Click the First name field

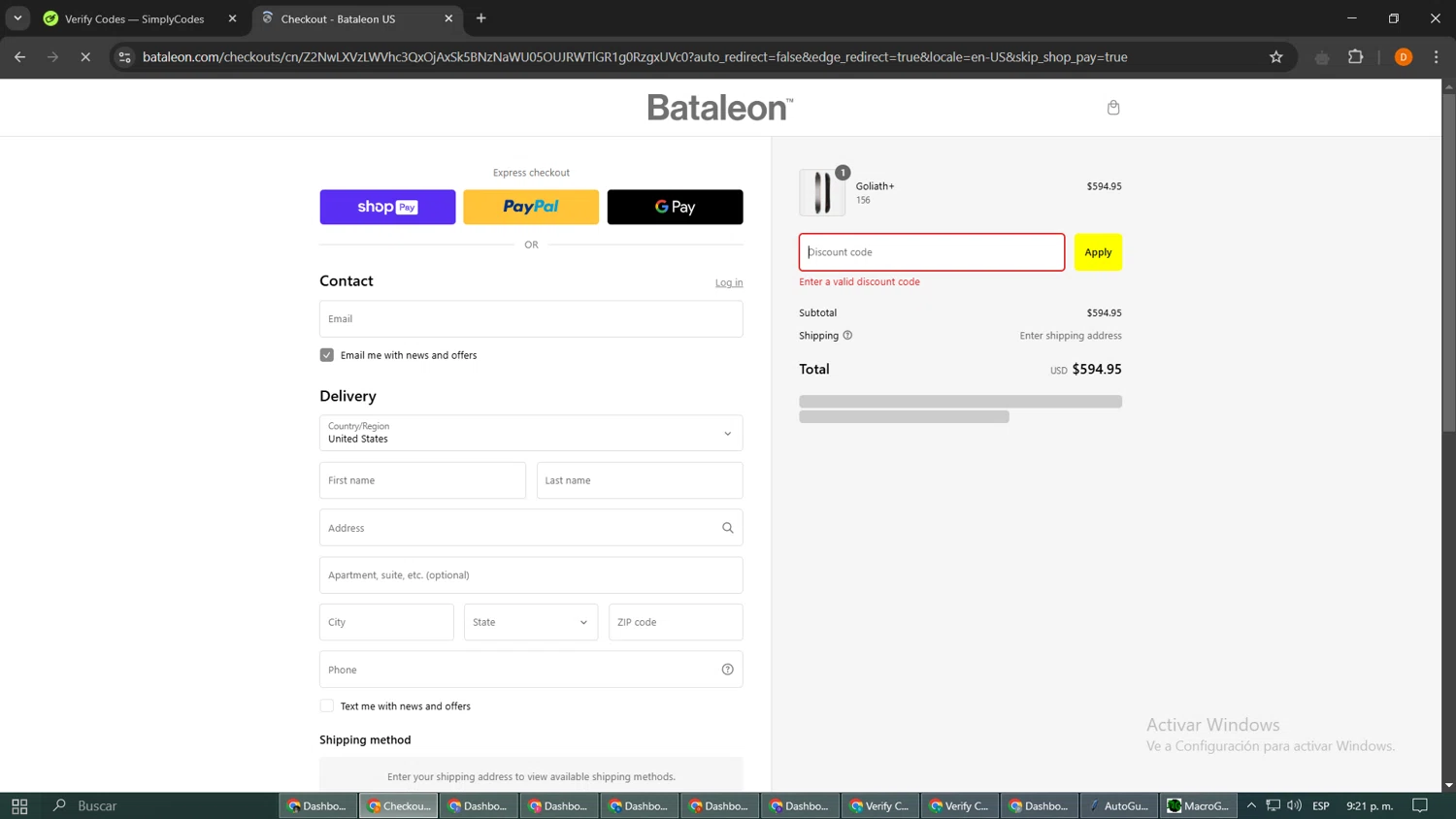tap(422, 480)
